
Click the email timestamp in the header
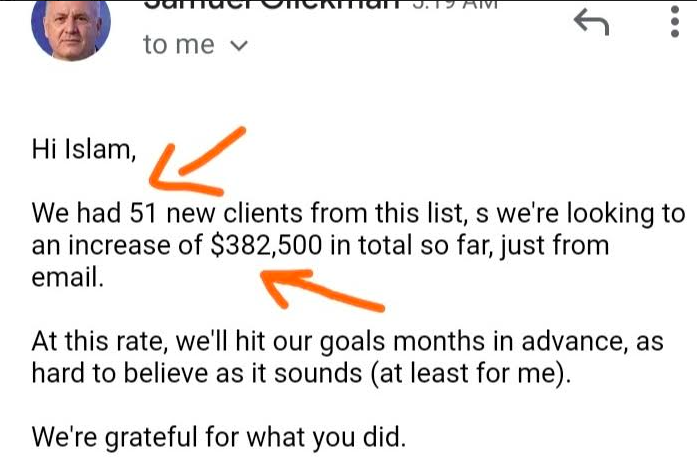[452, 4]
